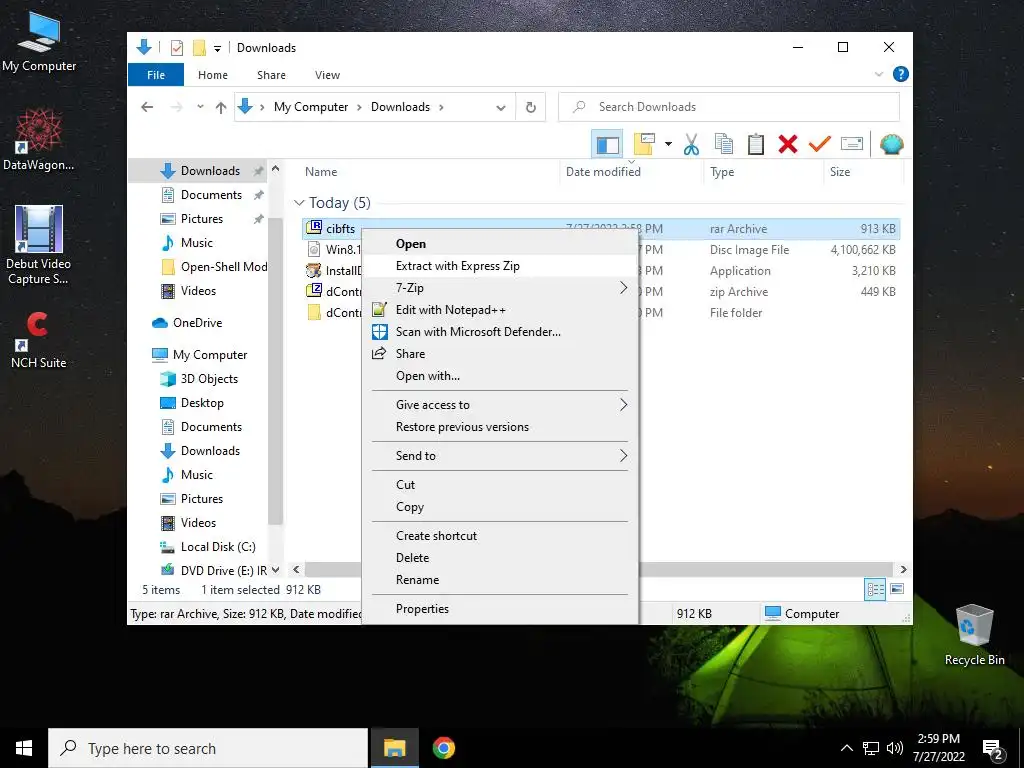Click the refresh button in address bar

pyautogui.click(x=531, y=107)
